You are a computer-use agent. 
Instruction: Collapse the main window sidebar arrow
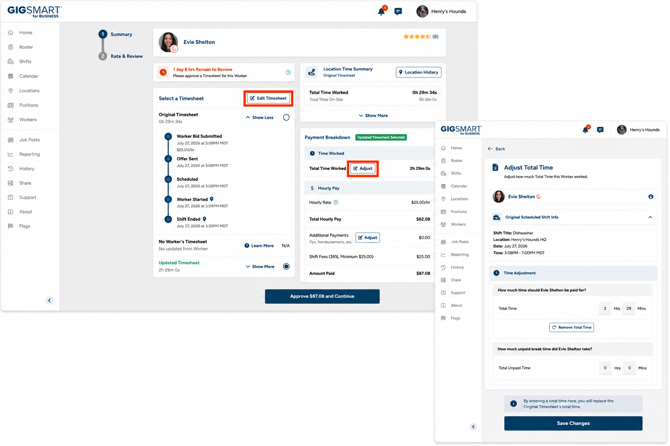pyautogui.click(x=49, y=300)
